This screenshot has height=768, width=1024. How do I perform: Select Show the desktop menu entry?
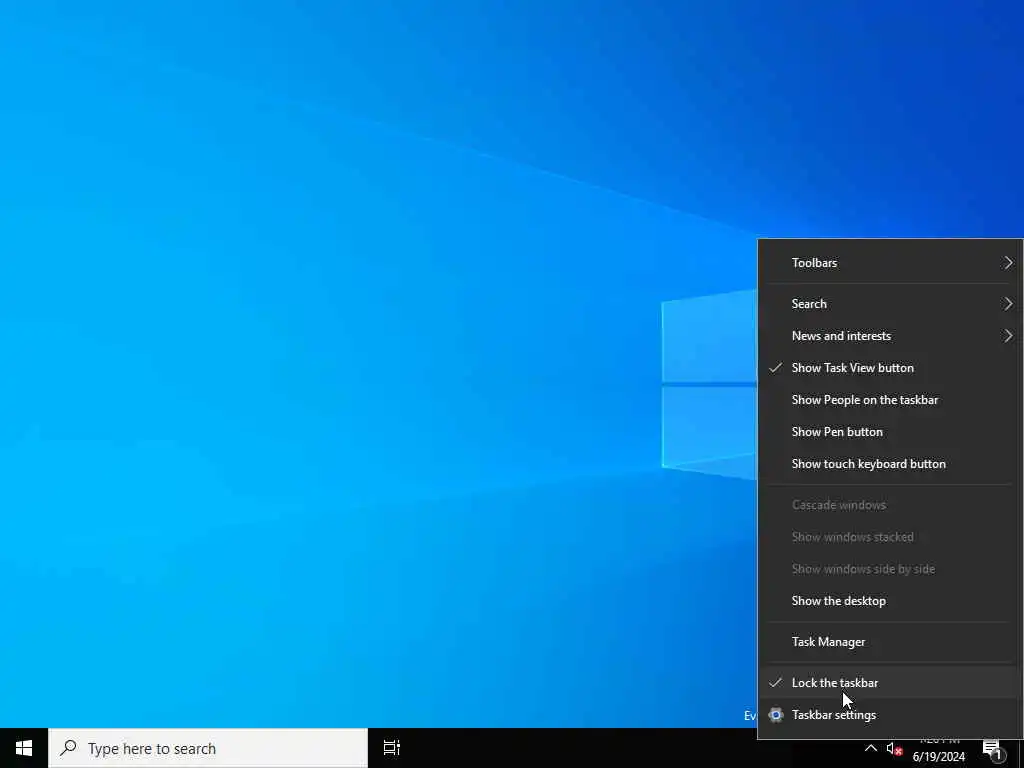(890, 601)
